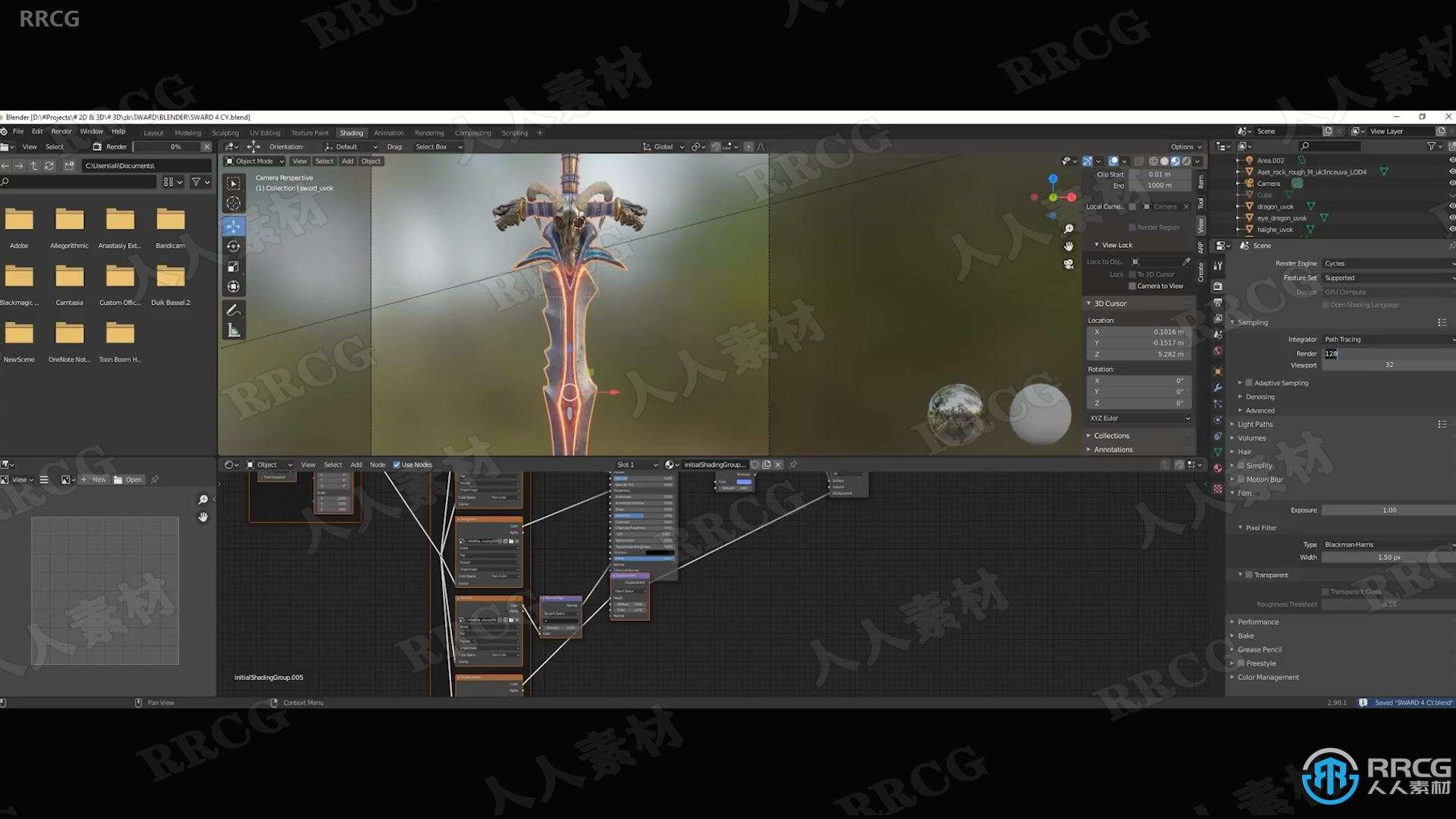Select the Measure tool
Screen dimensions: 1456x819
click(234, 331)
